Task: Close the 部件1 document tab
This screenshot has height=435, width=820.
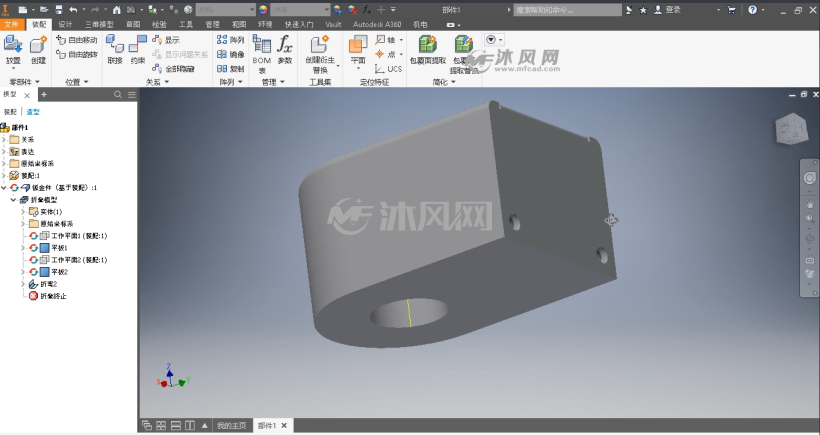Action: click(284, 426)
